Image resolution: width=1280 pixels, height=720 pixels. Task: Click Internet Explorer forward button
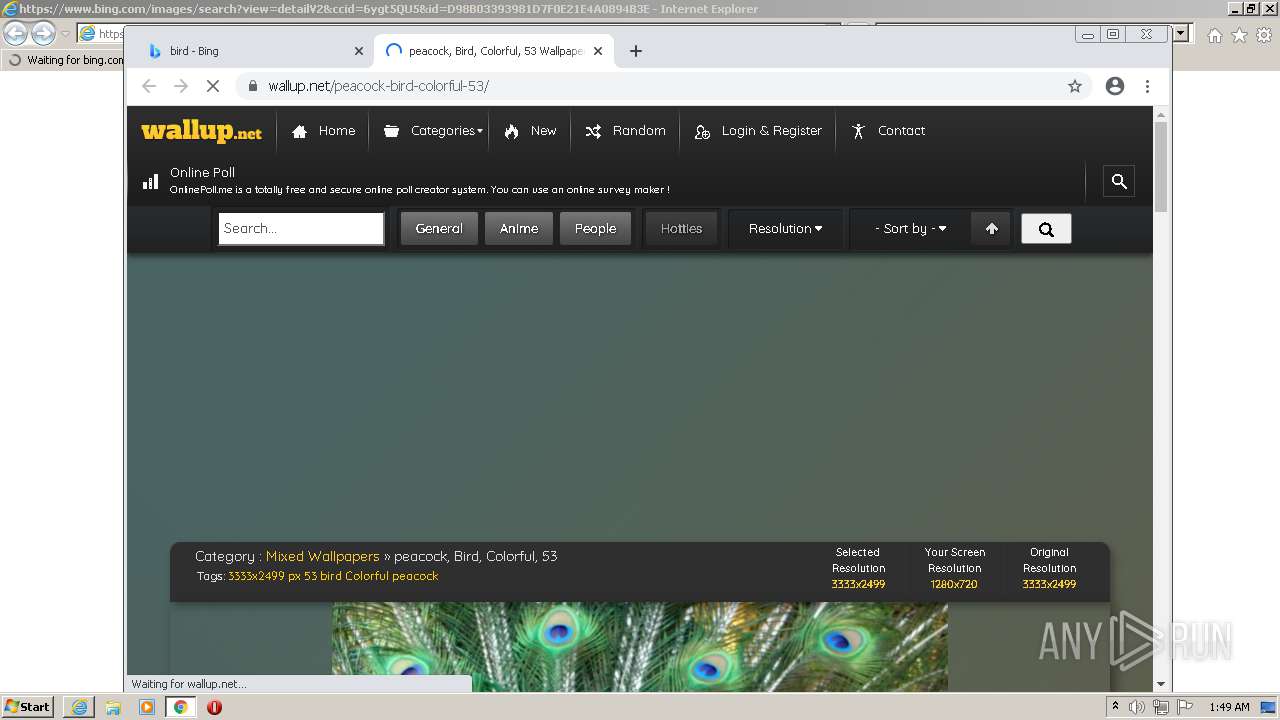[43, 33]
